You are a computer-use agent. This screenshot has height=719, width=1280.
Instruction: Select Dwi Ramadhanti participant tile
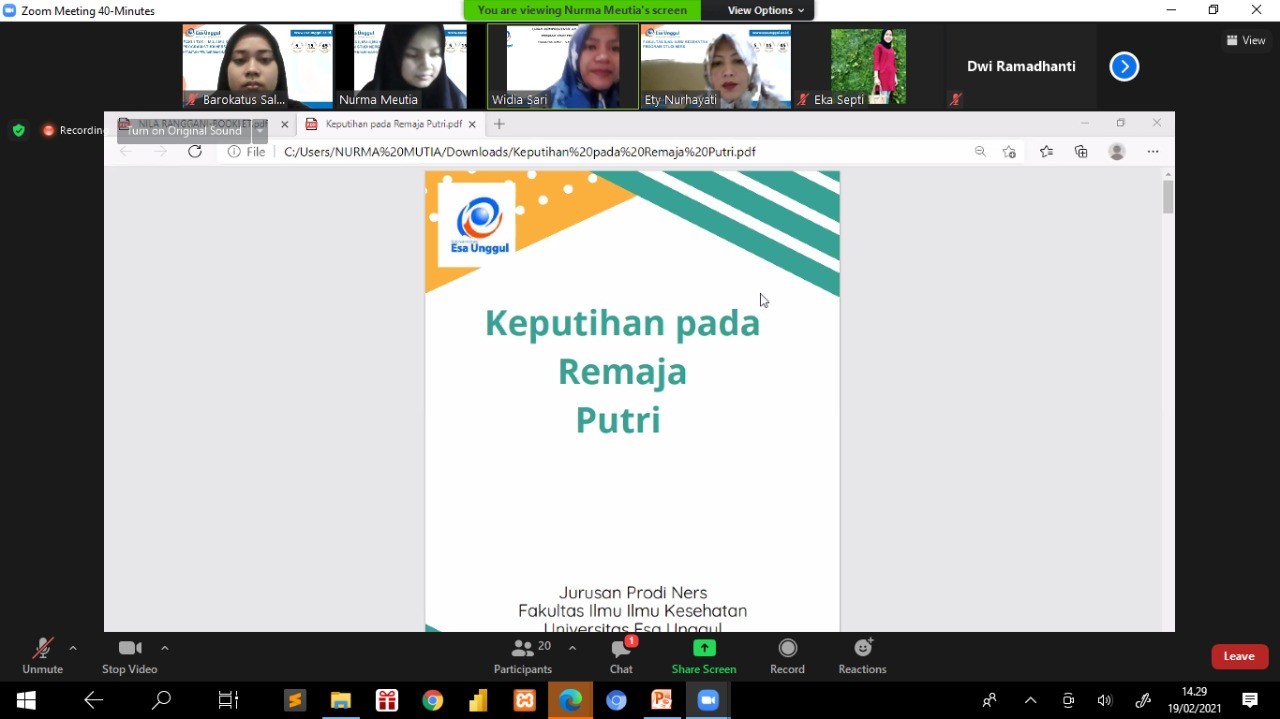(1021, 66)
